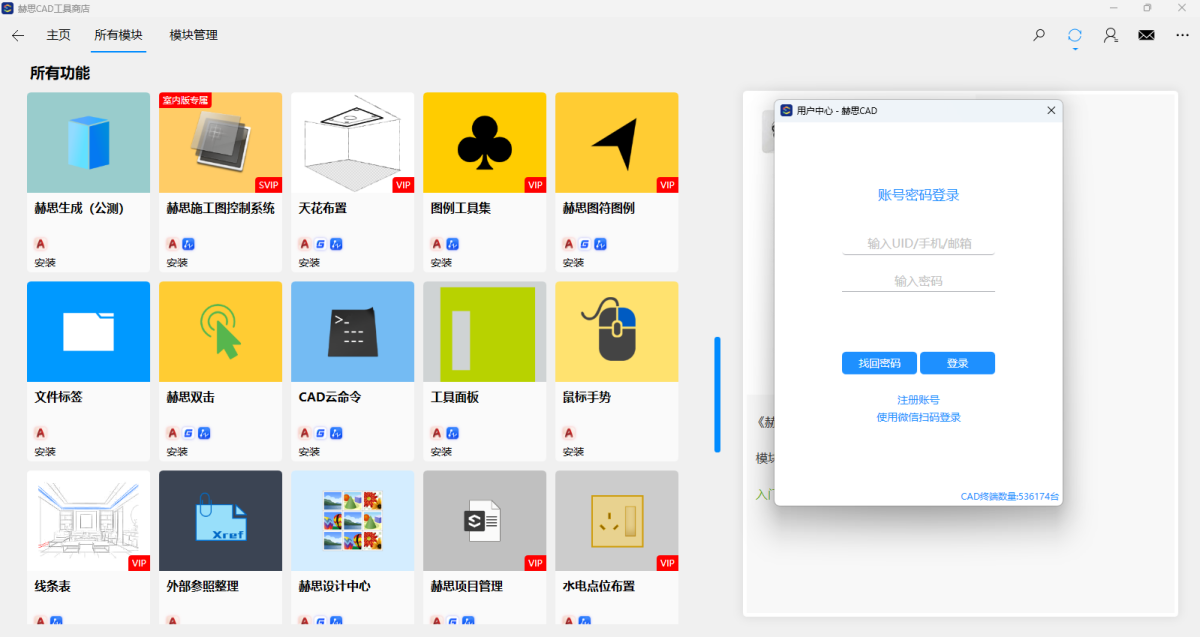This screenshot has width=1200, height=637.
Task: Close the 用户中心 login dialog
Action: pyautogui.click(x=1051, y=110)
